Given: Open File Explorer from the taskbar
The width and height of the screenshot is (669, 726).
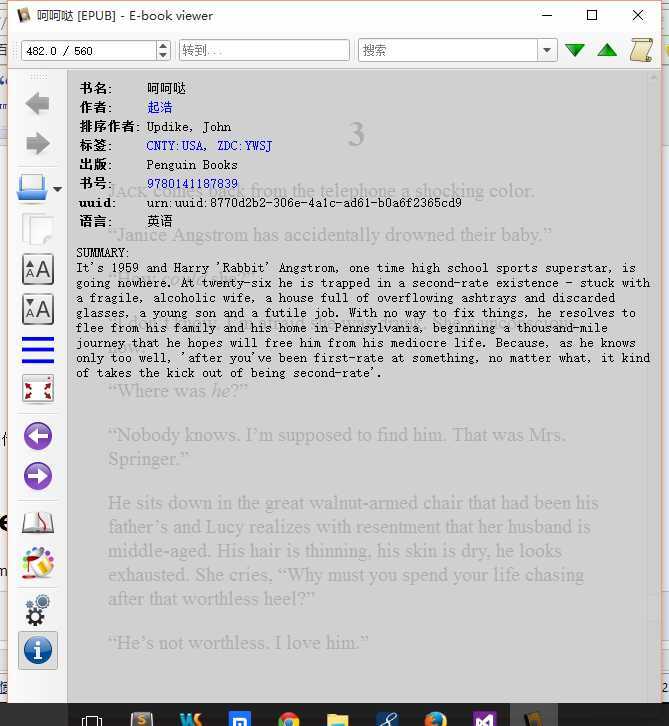Looking at the screenshot, I should 338,719.
